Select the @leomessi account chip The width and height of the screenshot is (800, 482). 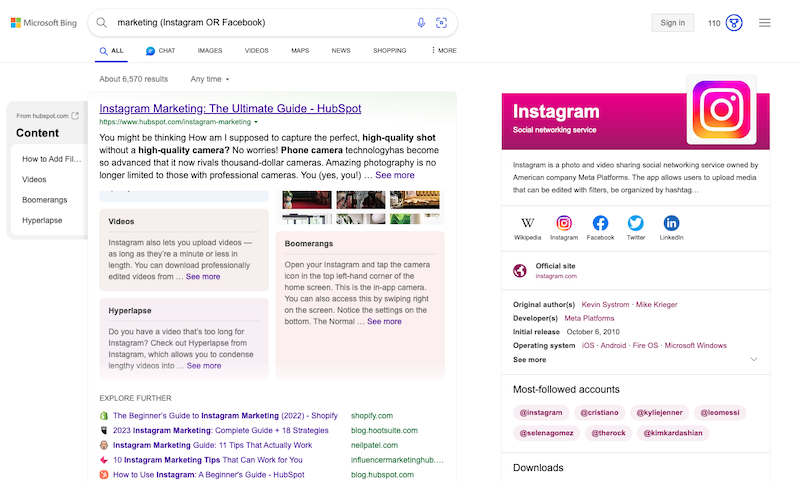[719, 412]
